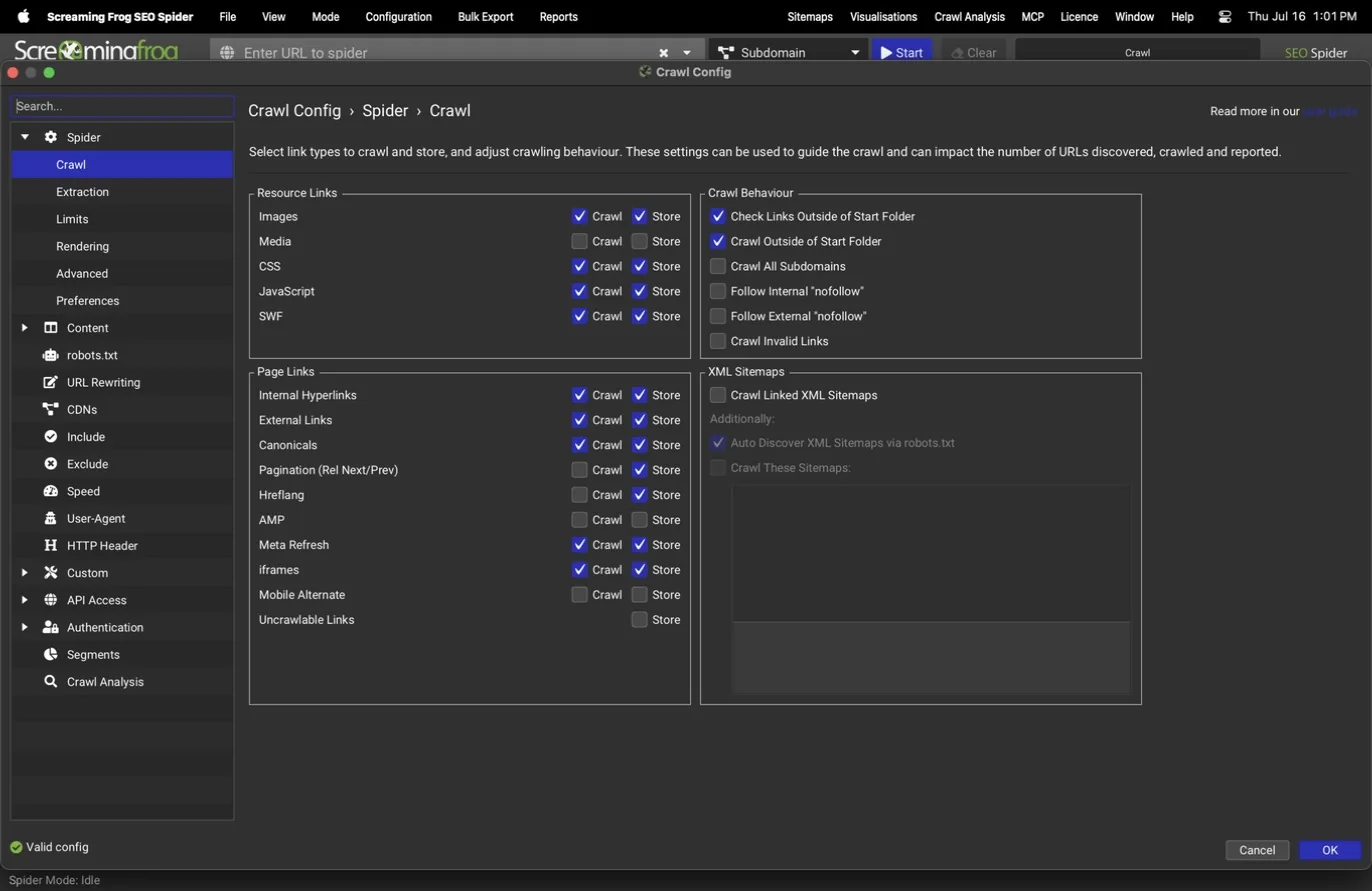Uncheck Crawl Outside of Start Folder

tap(718, 241)
